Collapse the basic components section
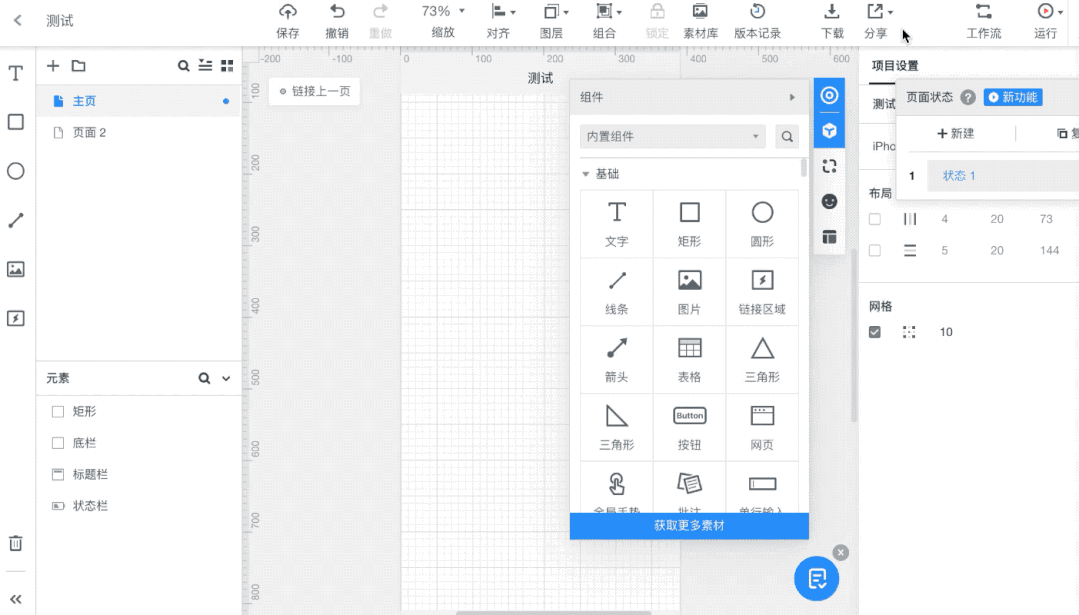Viewport: 1079px width, 615px height. tap(587, 174)
